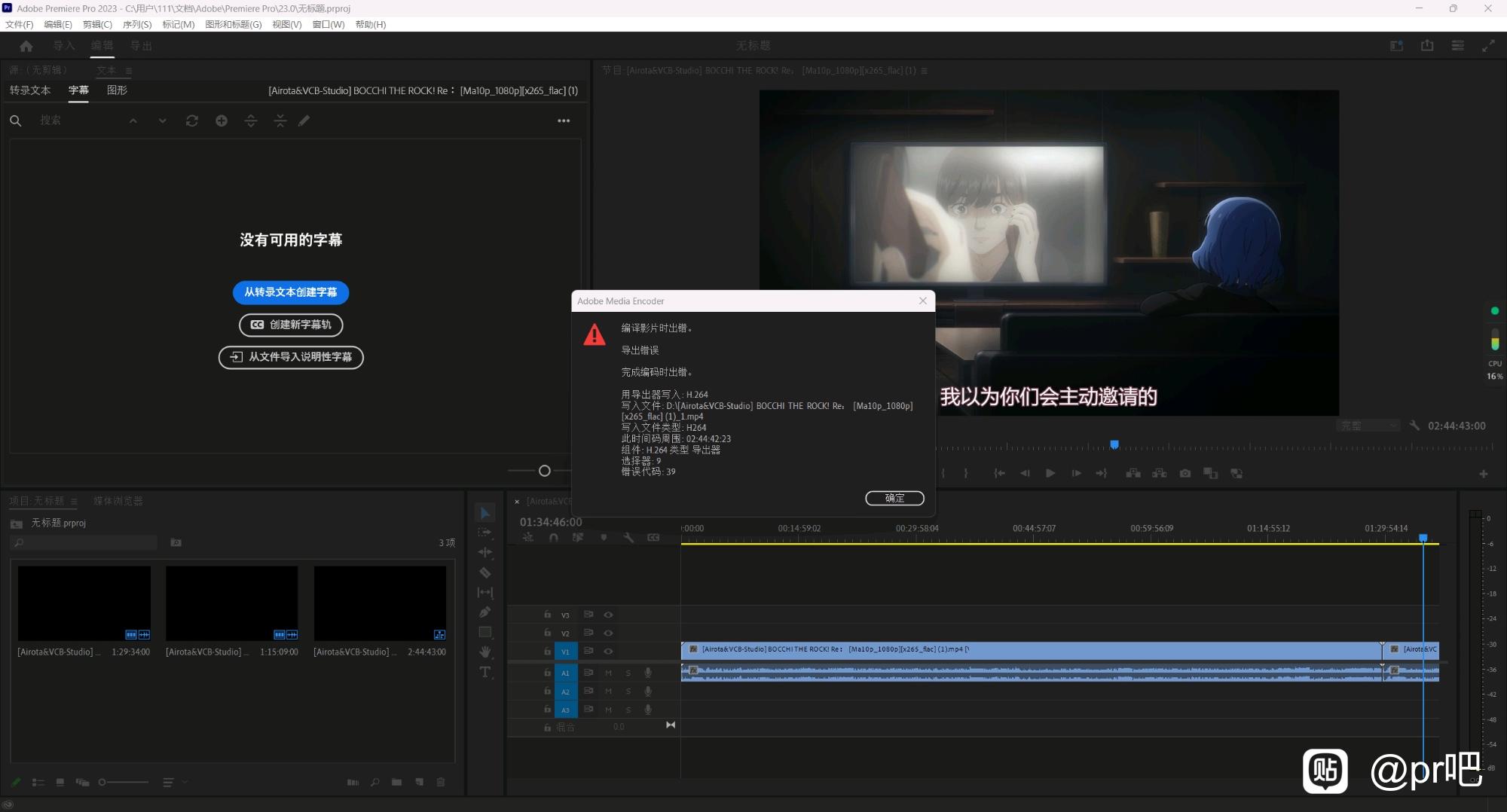This screenshot has width=1507, height=812.
Task: Open the 序列(S) menu
Action: point(137,24)
